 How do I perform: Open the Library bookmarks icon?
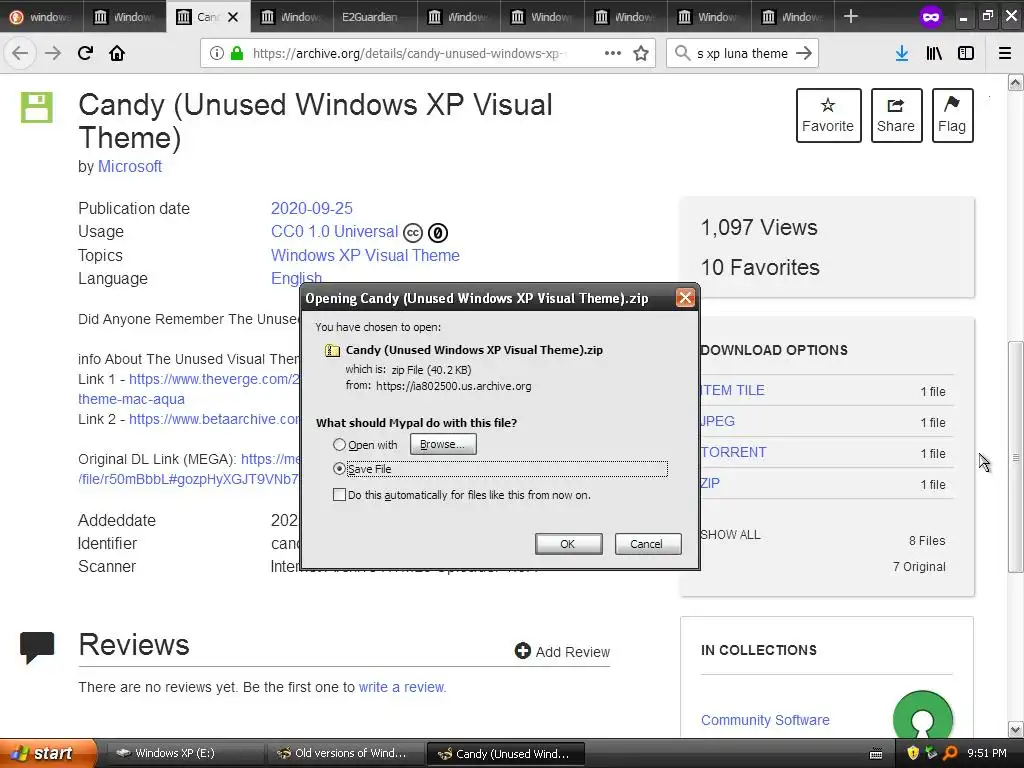click(934, 53)
